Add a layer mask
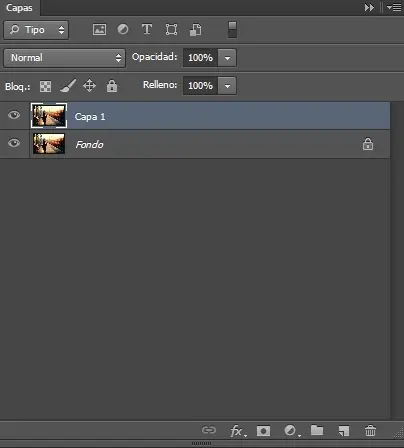 (x=263, y=431)
